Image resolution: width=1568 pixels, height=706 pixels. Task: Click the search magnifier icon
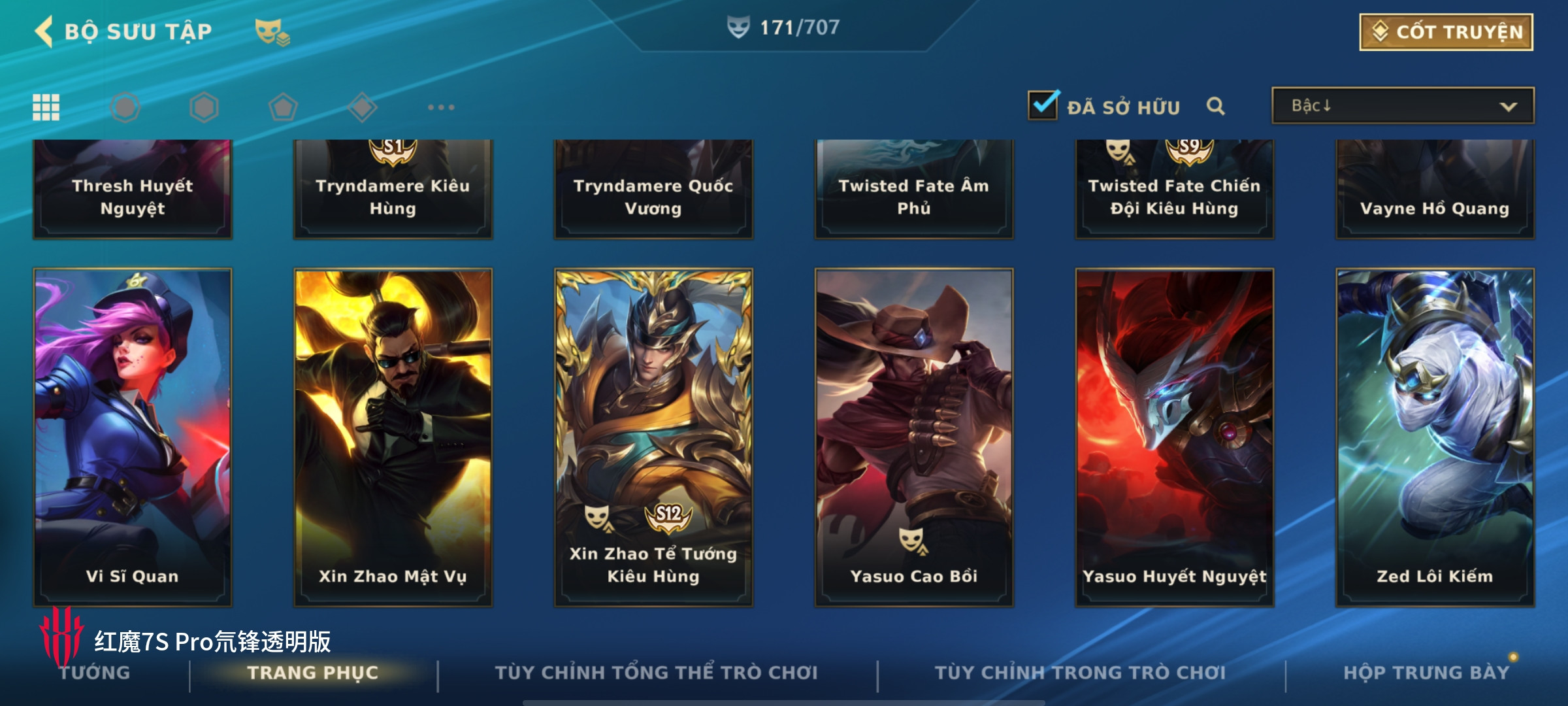click(1215, 106)
